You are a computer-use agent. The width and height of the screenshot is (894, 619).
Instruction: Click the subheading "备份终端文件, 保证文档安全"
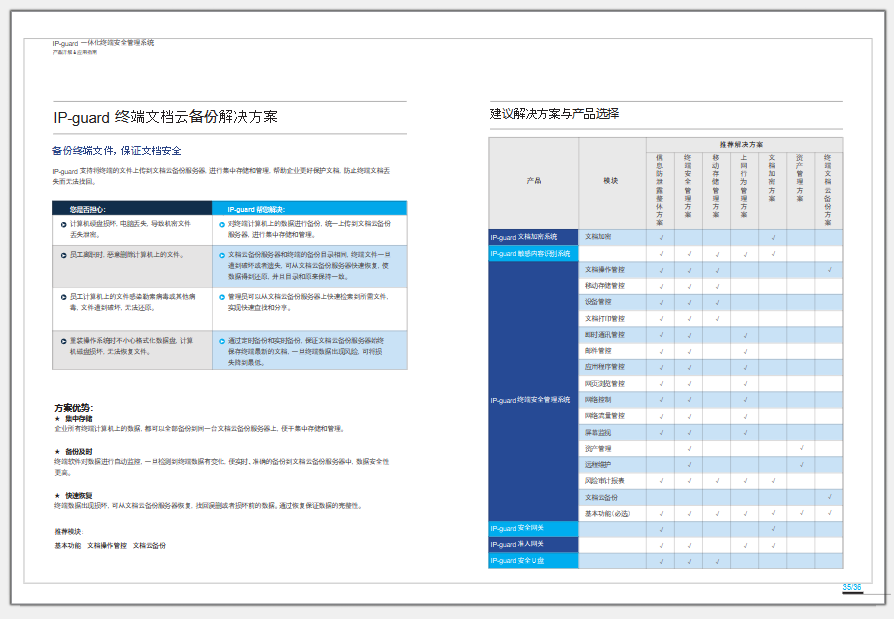117,150
